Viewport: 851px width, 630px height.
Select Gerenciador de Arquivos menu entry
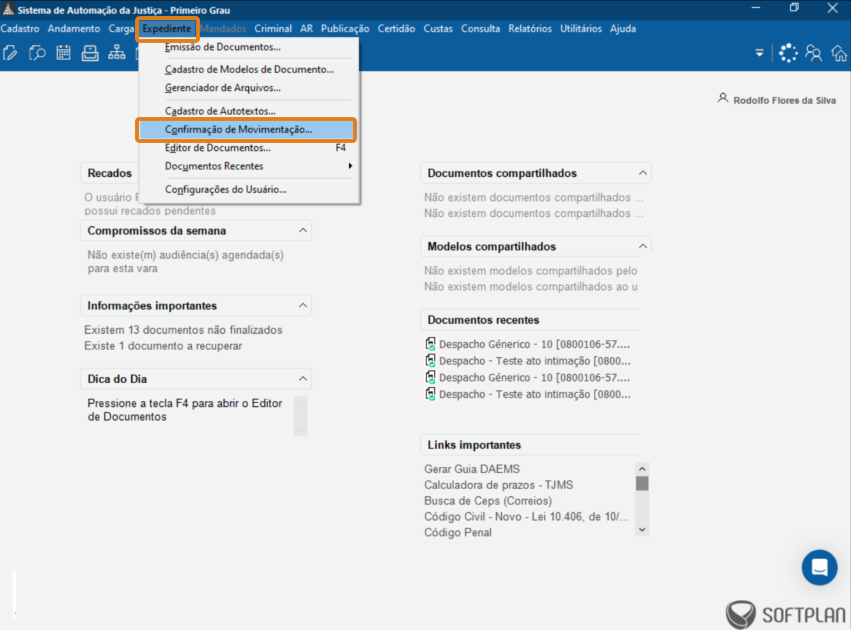(x=249, y=88)
